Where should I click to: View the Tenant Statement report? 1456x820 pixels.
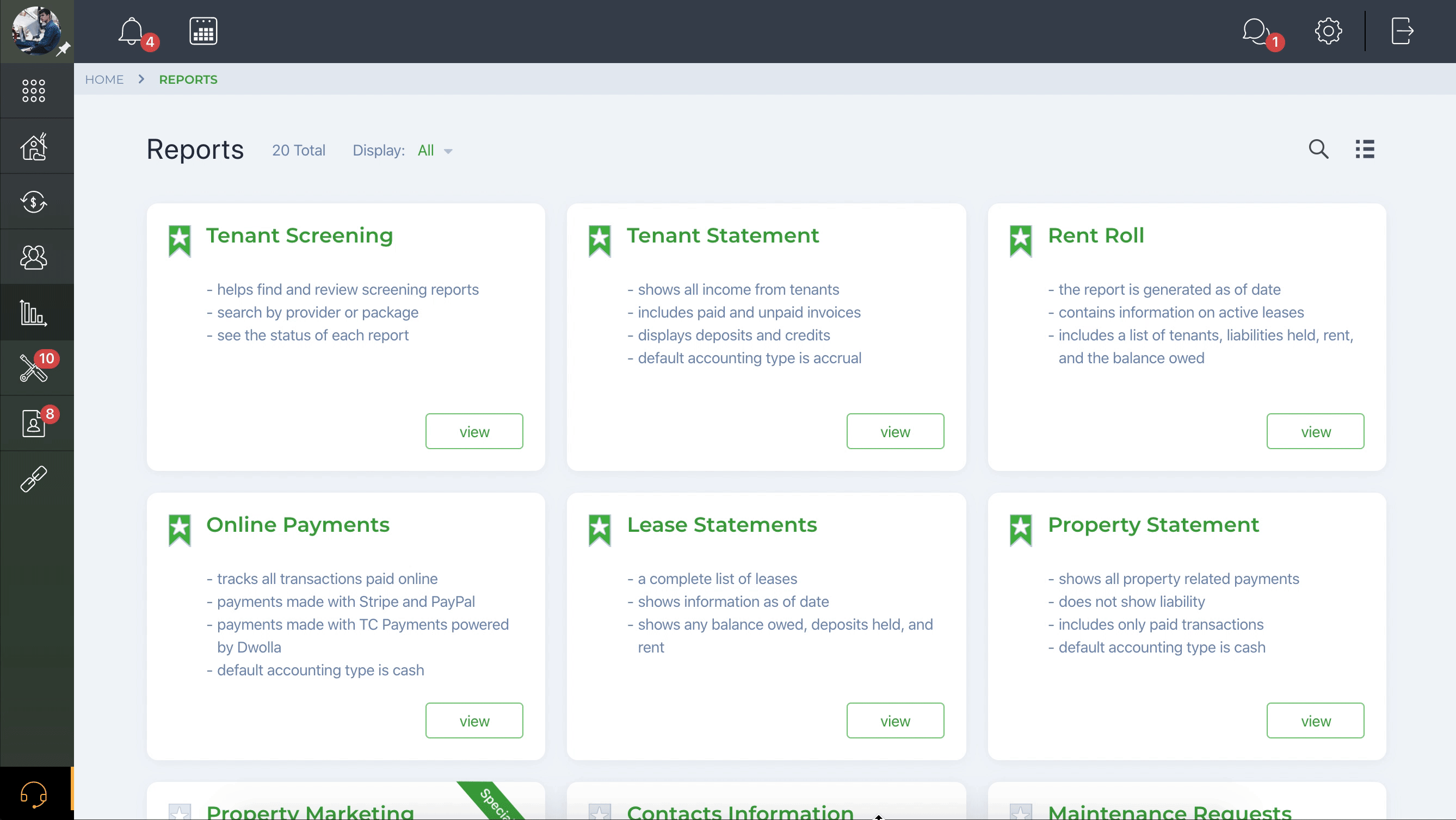pyautogui.click(x=894, y=430)
